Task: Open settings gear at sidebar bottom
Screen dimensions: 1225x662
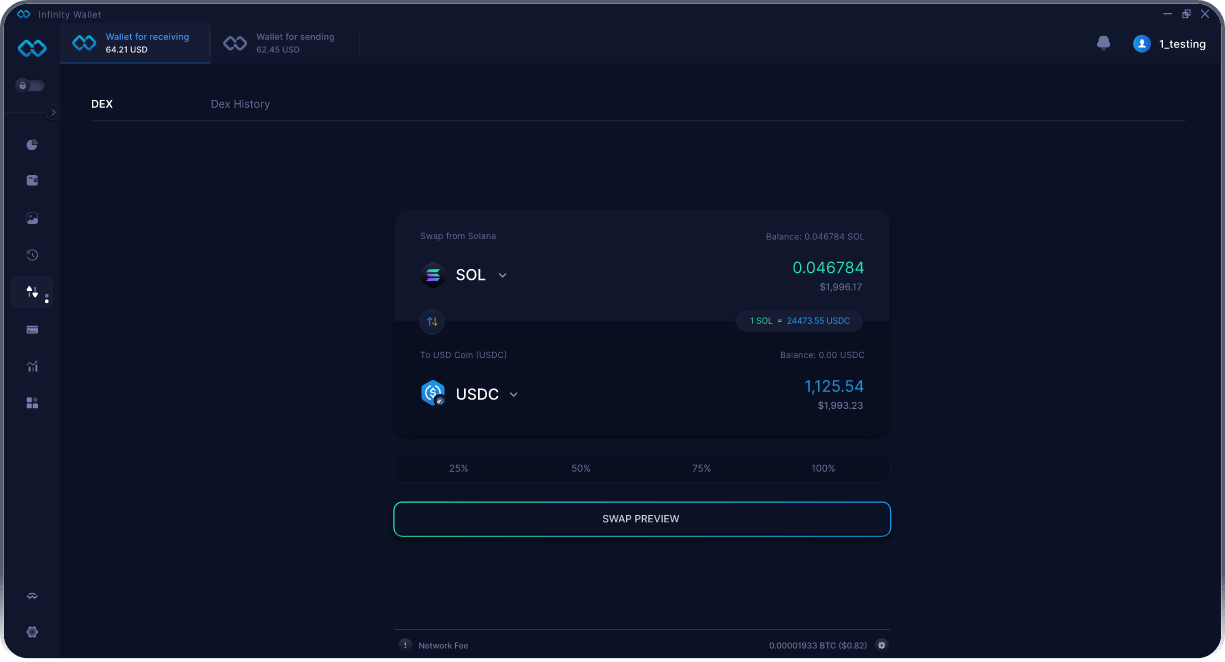Action: pyautogui.click(x=32, y=632)
